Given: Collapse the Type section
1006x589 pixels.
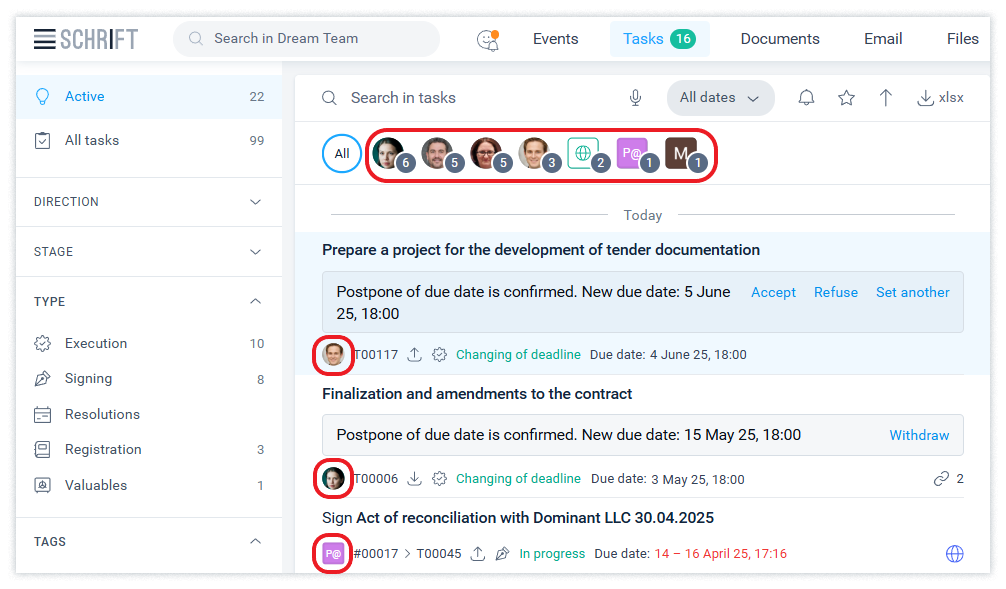Looking at the screenshot, I should point(255,301).
